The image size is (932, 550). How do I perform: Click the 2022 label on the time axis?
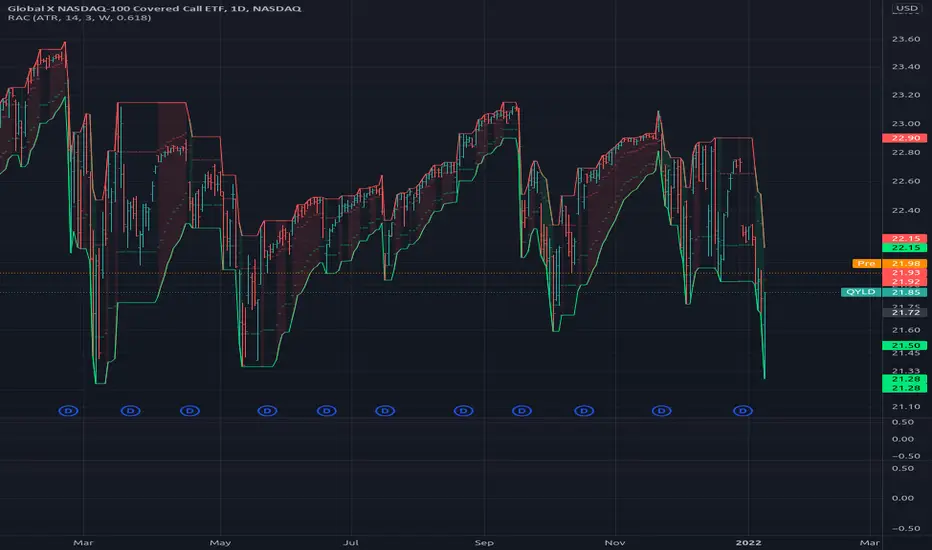[x=748, y=543]
